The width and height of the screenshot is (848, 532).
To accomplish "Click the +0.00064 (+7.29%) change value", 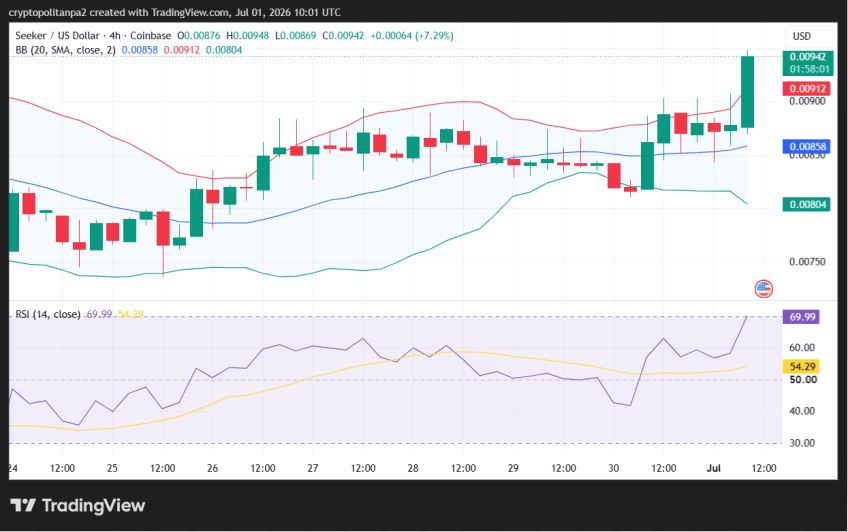I will coord(412,36).
